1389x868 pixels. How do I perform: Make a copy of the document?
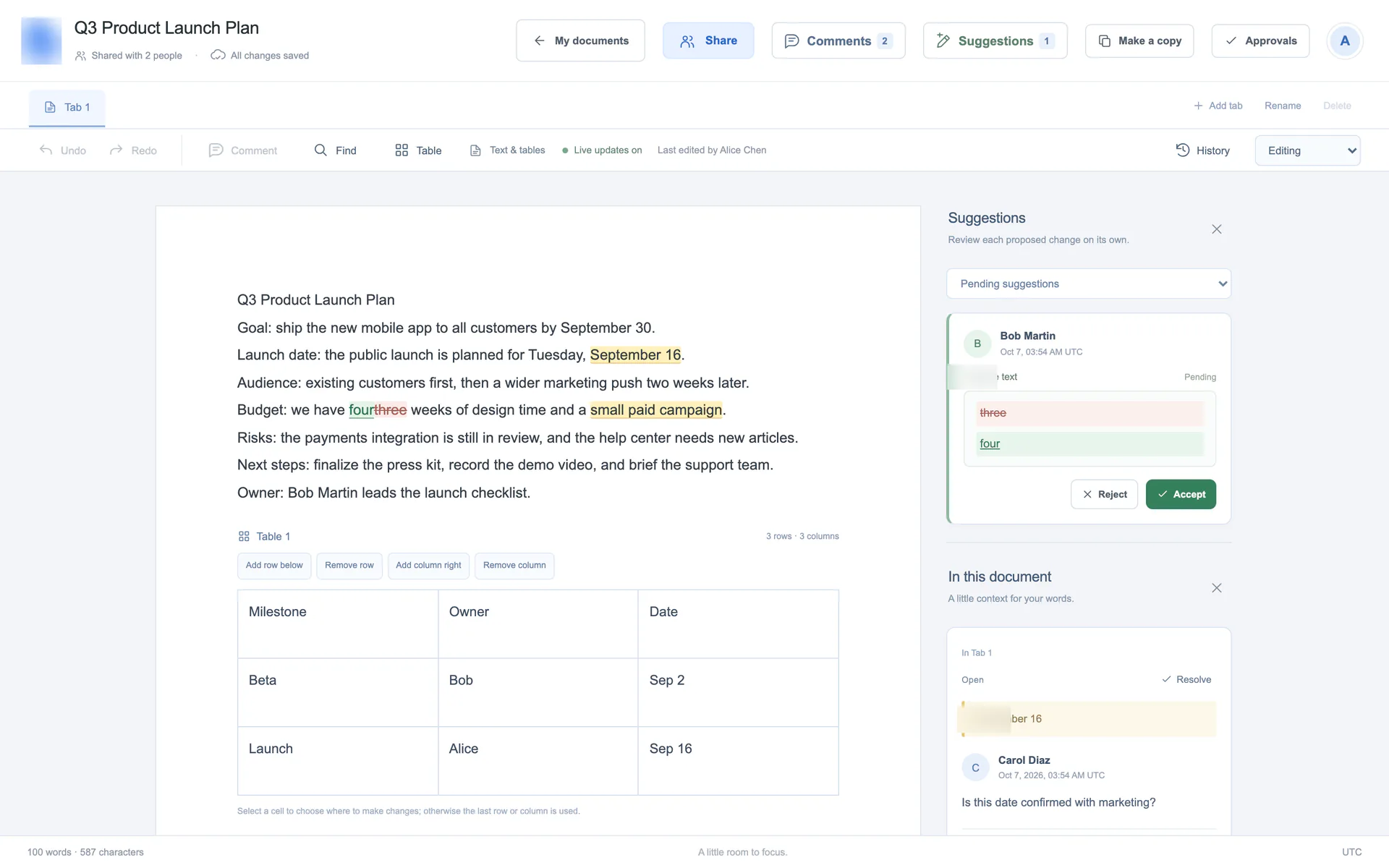pyautogui.click(x=1139, y=41)
